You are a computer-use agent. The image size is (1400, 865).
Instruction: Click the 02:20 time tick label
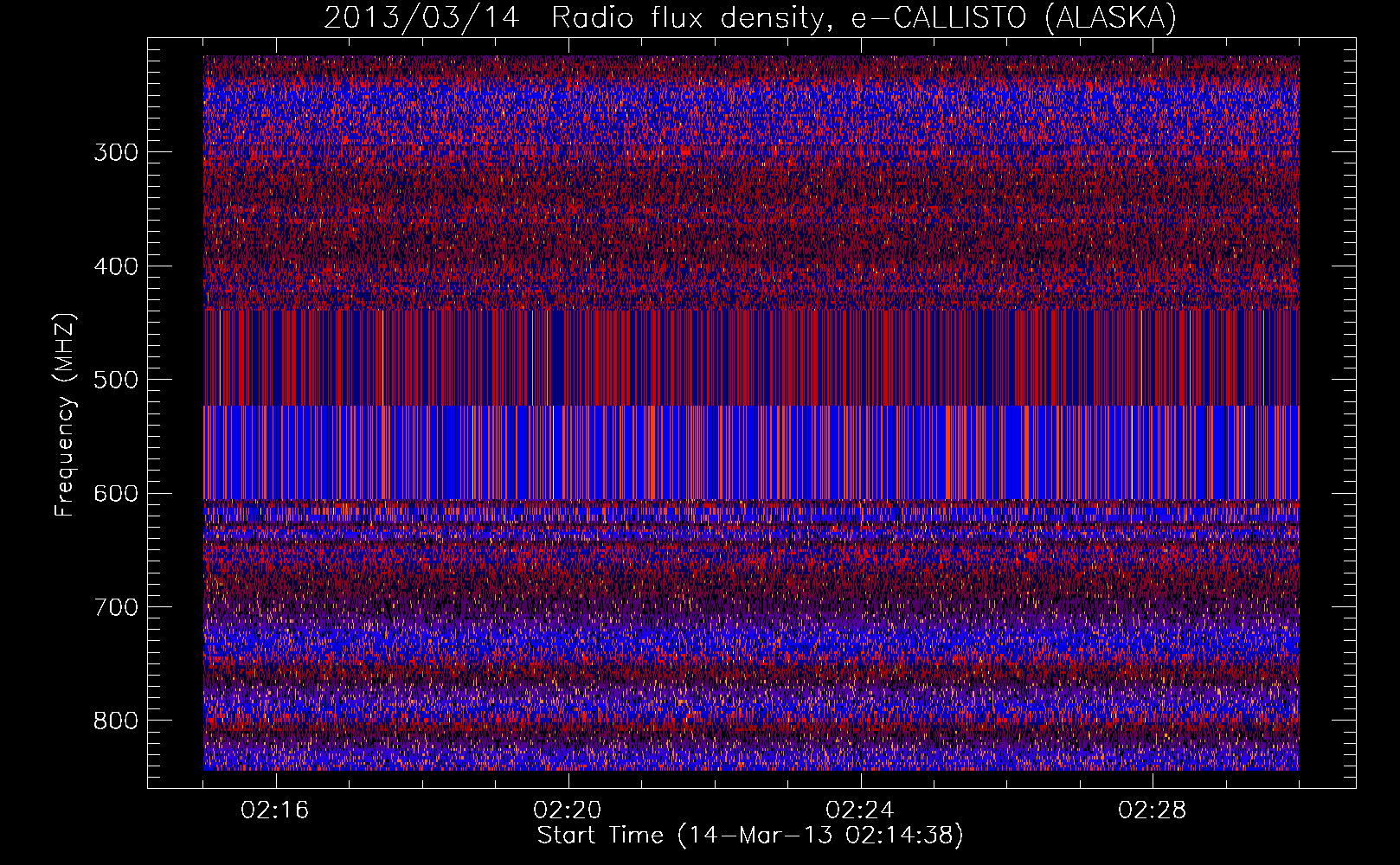(568, 811)
